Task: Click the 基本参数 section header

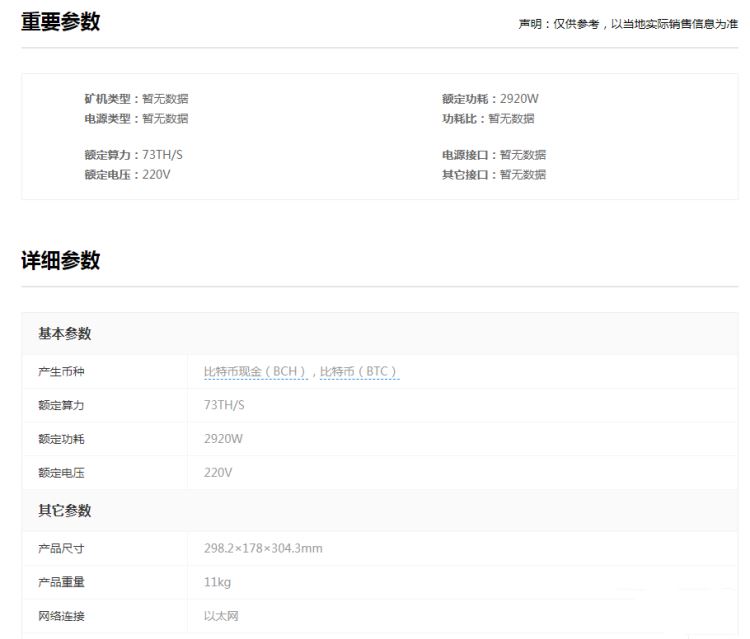Action: tap(65, 334)
